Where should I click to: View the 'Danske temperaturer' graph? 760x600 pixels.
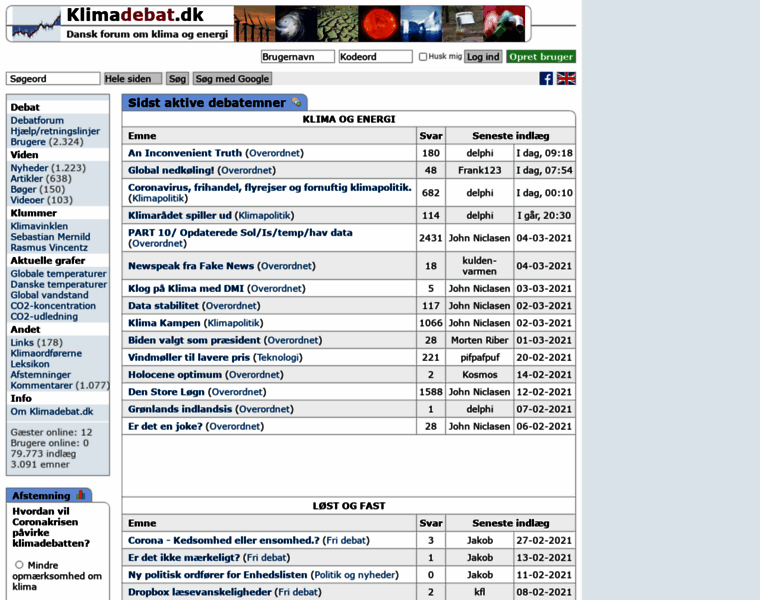(x=59, y=284)
